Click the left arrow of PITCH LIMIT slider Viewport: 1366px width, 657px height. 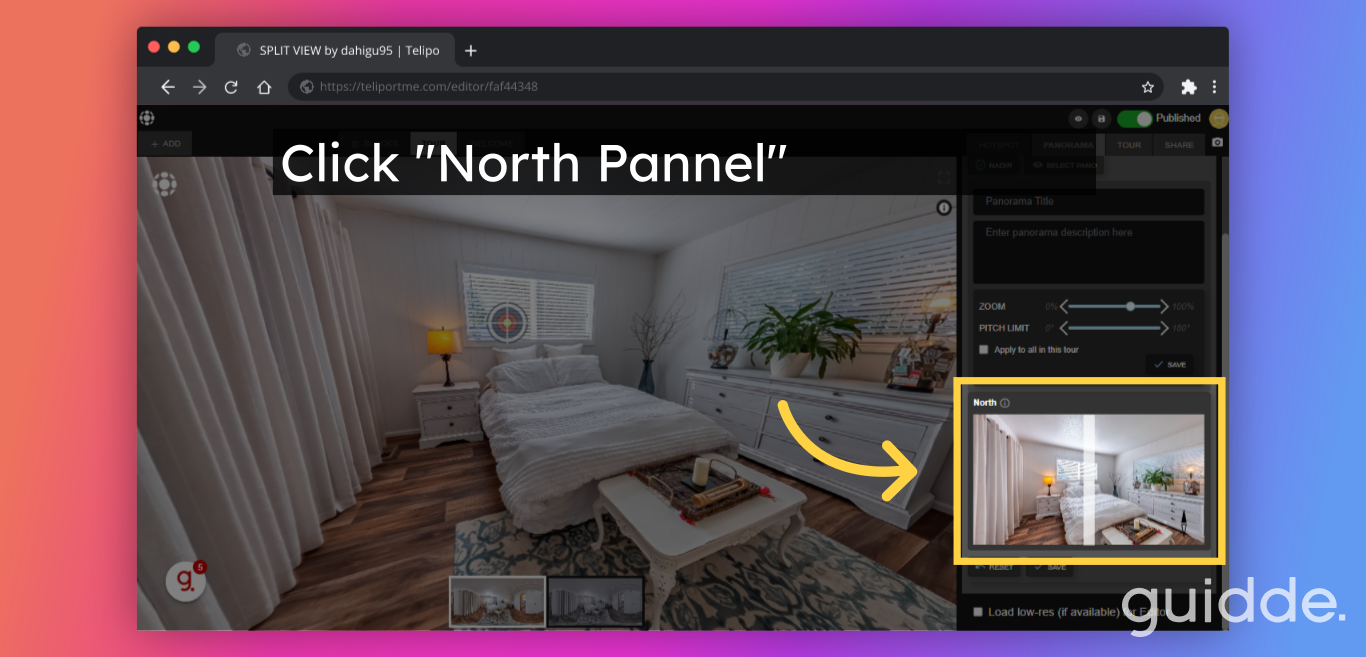point(1064,328)
